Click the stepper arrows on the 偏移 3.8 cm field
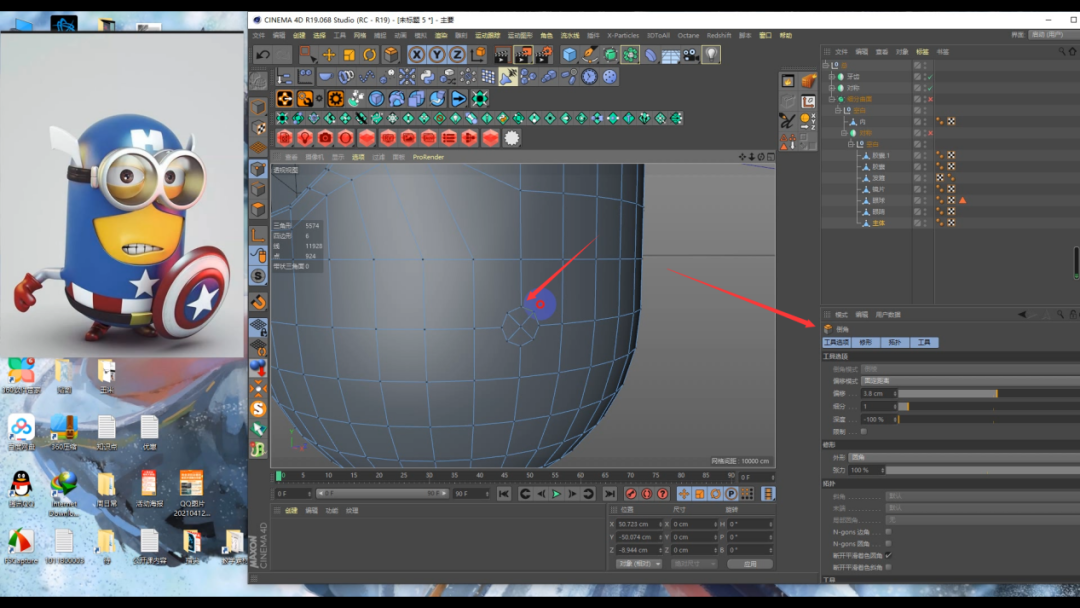1080x608 pixels. (x=895, y=393)
